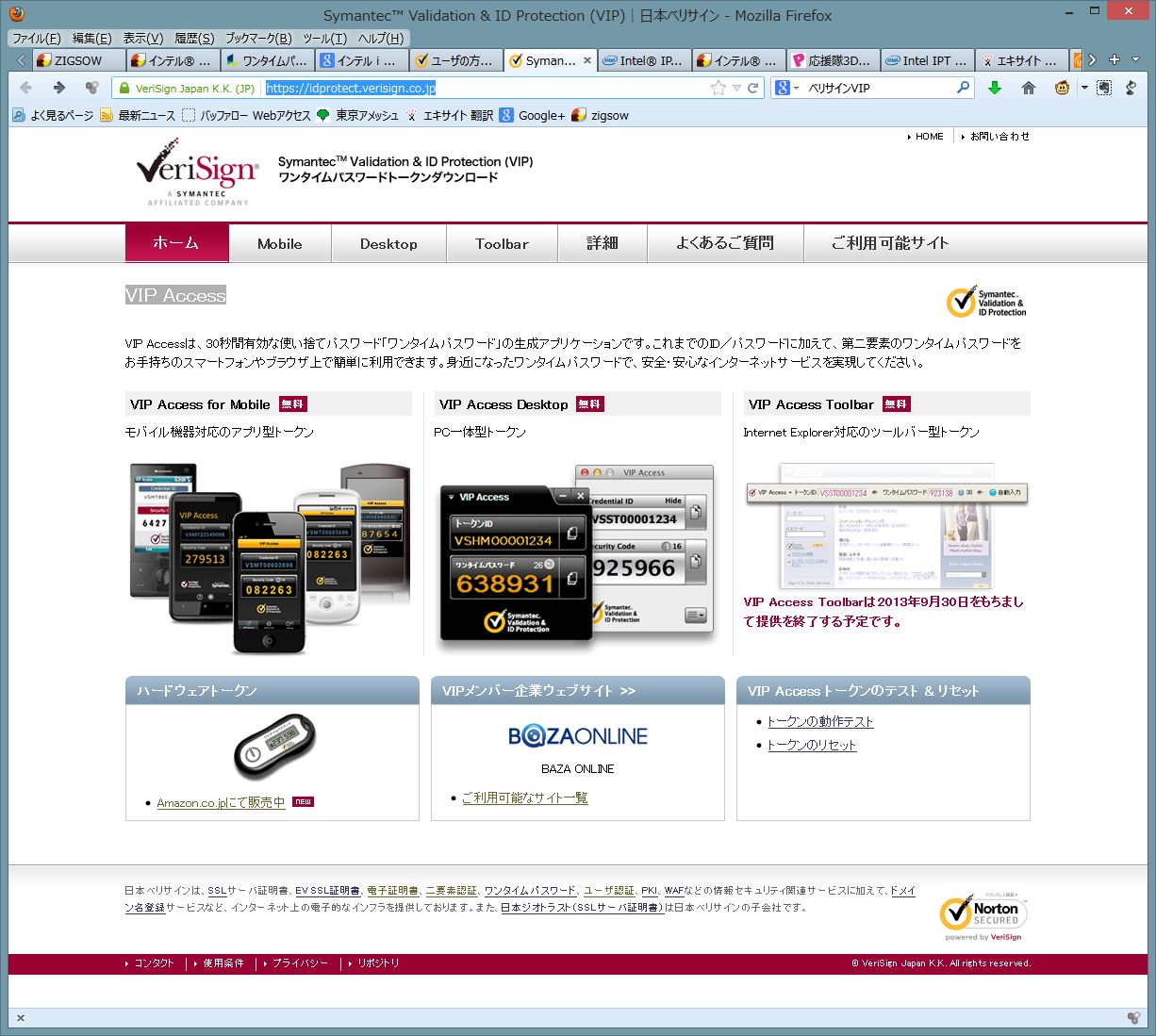Click the VIP Access Toolbar screenshot image

[885, 525]
